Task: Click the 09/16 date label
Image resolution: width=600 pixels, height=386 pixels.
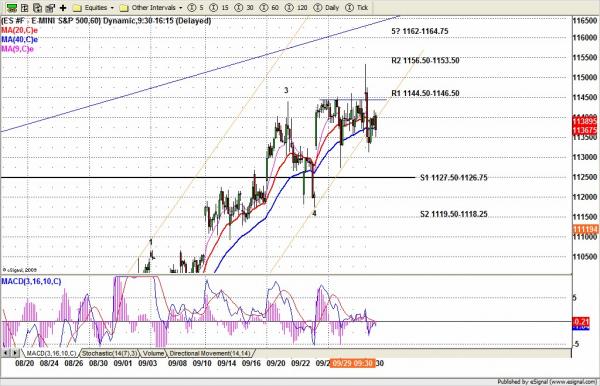Action: click(251, 363)
